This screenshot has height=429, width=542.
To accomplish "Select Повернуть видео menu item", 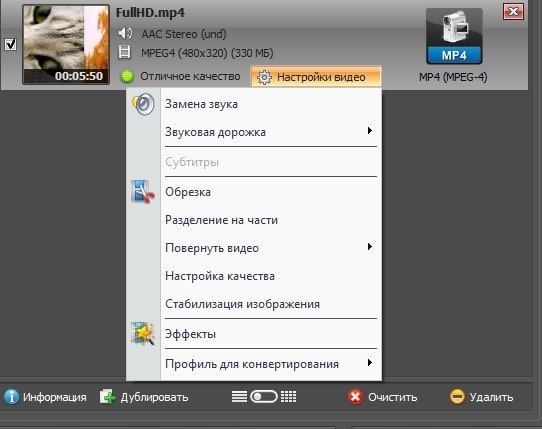I will [x=254, y=248].
